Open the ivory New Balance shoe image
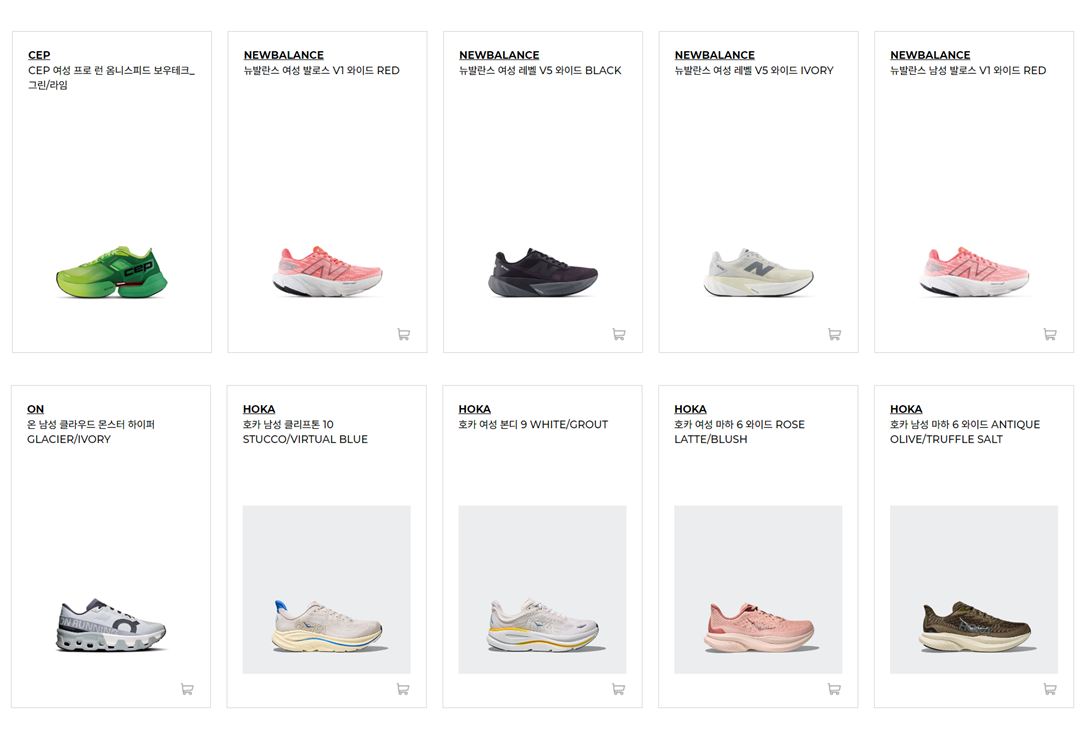Screen dimensions: 1085x740 coord(758,272)
